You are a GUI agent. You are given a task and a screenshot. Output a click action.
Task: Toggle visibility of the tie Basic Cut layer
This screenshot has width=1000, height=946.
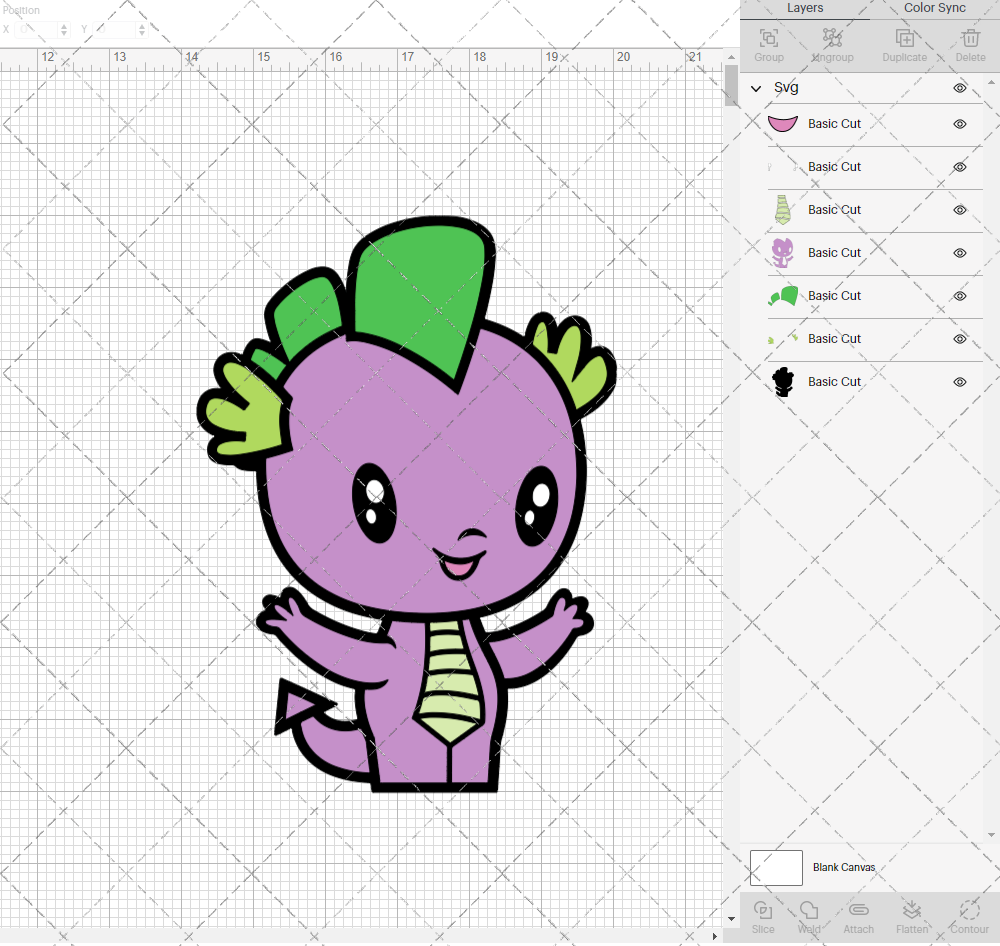point(959,211)
